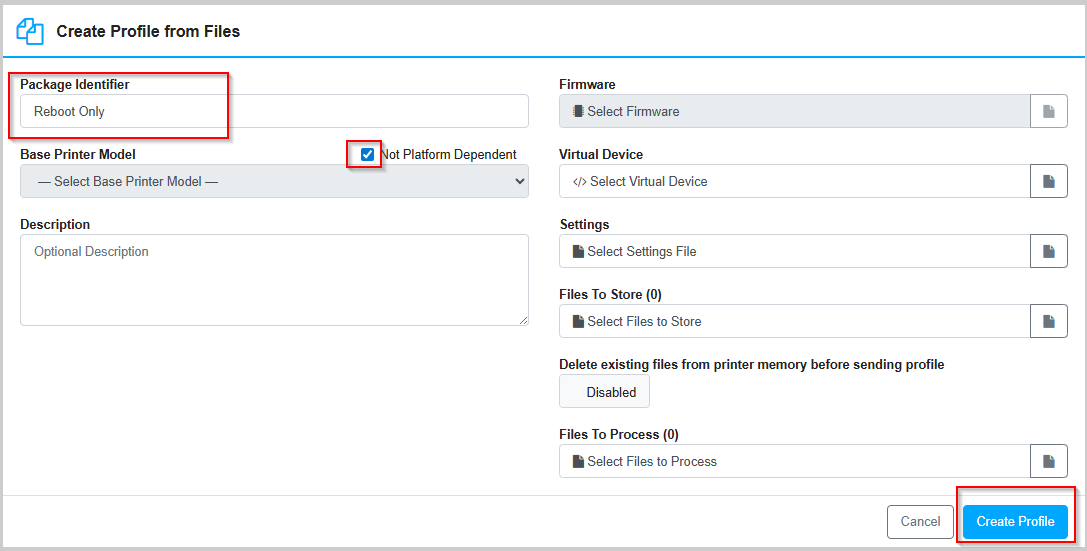Click the Delete existing files from printer memory label
This screenshot has width=1087, height=551.
751,365
